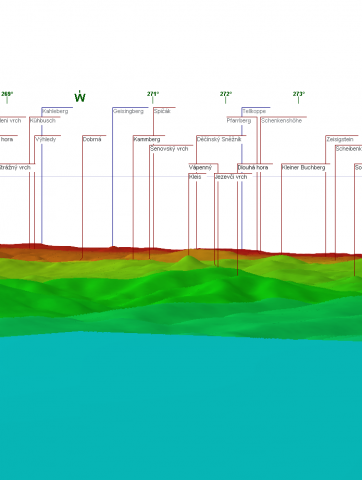Click the 272° bearing marker
Image resolution: width=362 pixels, height=480 pixels.
226,94
